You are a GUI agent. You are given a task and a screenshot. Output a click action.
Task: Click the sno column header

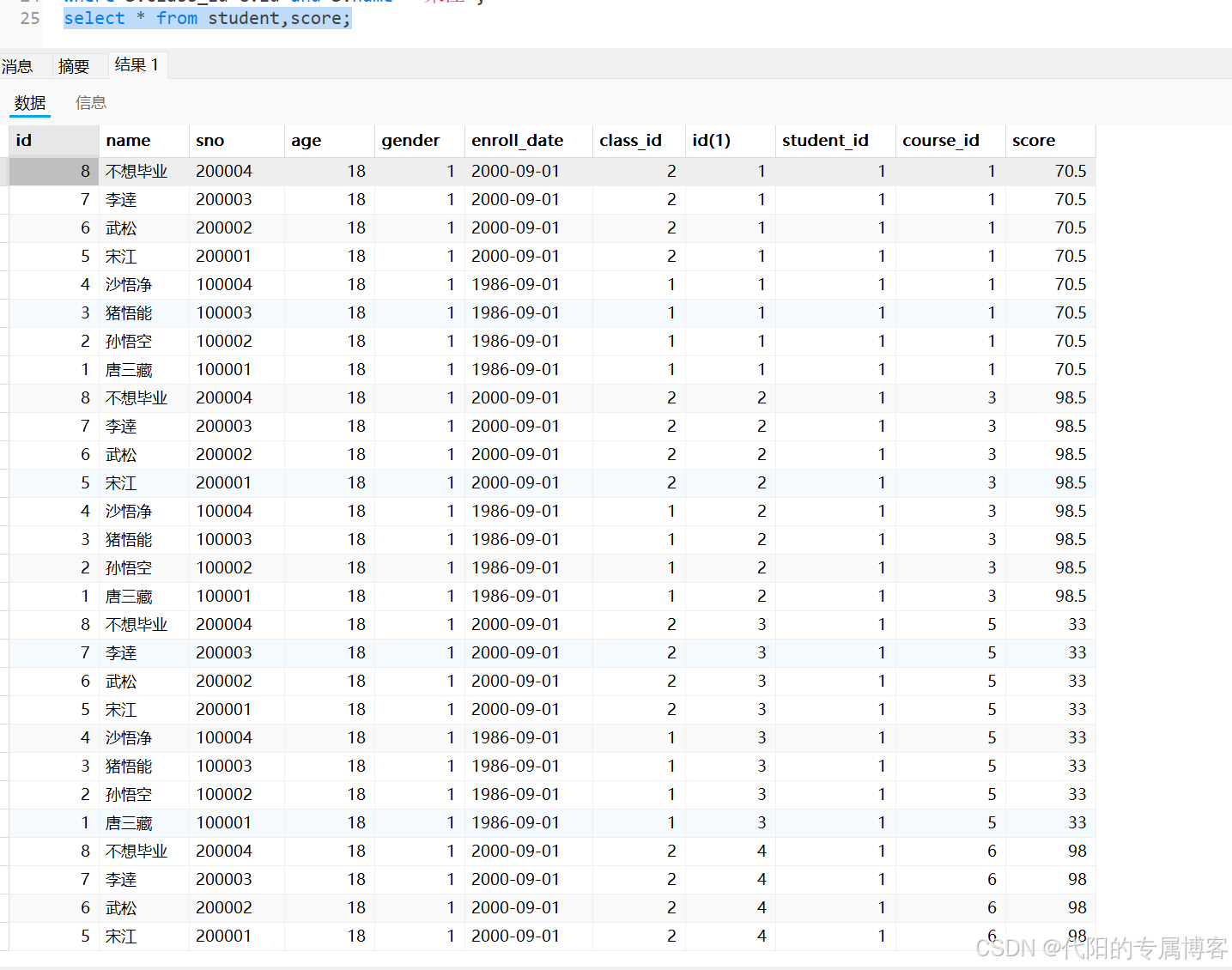(x=236, y=141)
